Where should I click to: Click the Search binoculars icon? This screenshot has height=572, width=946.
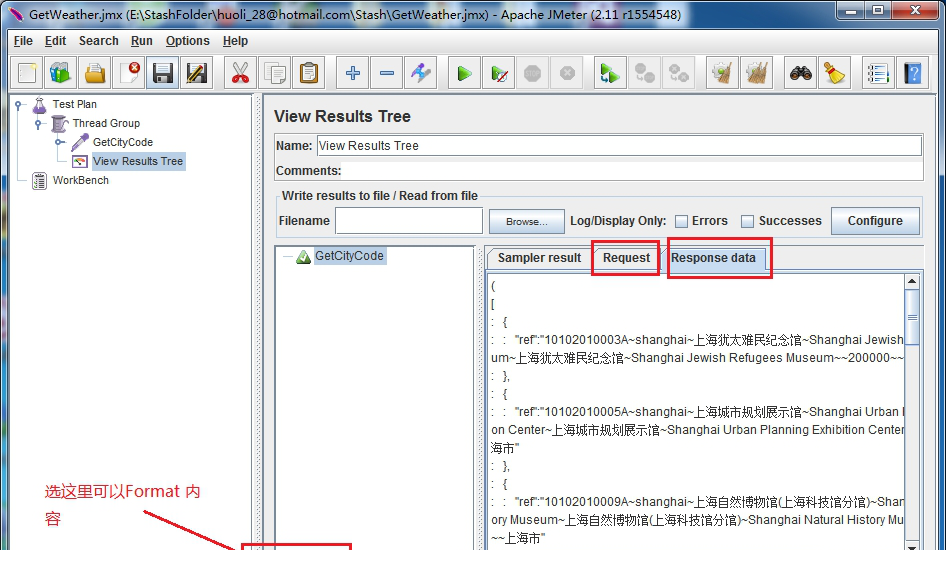point(801,74)
